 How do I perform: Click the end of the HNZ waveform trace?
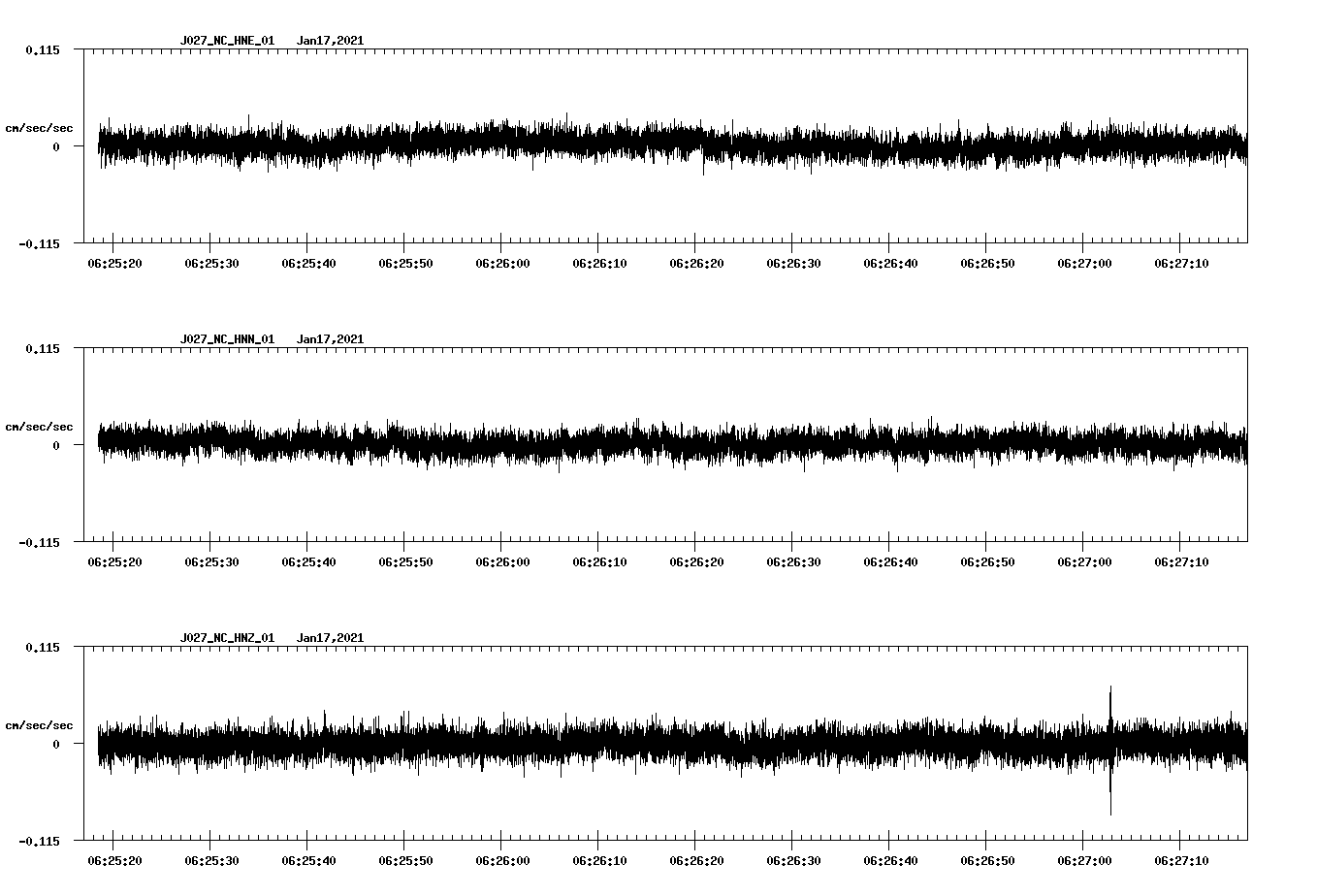coord(1246,745)
